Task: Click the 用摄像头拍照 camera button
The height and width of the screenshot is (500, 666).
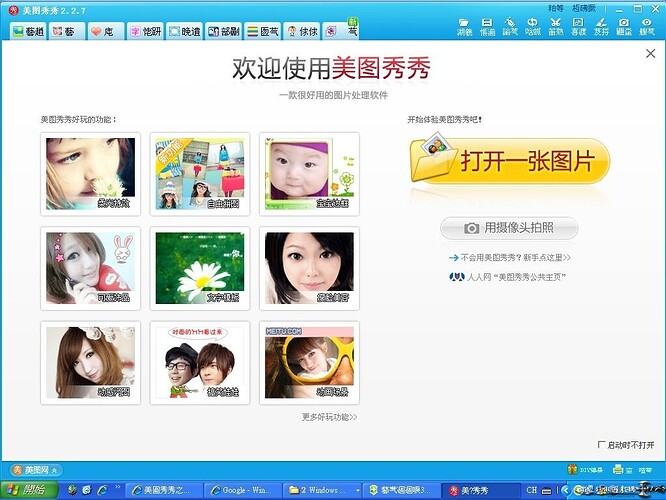Action: pyautogui.click(x=509, y=228)
